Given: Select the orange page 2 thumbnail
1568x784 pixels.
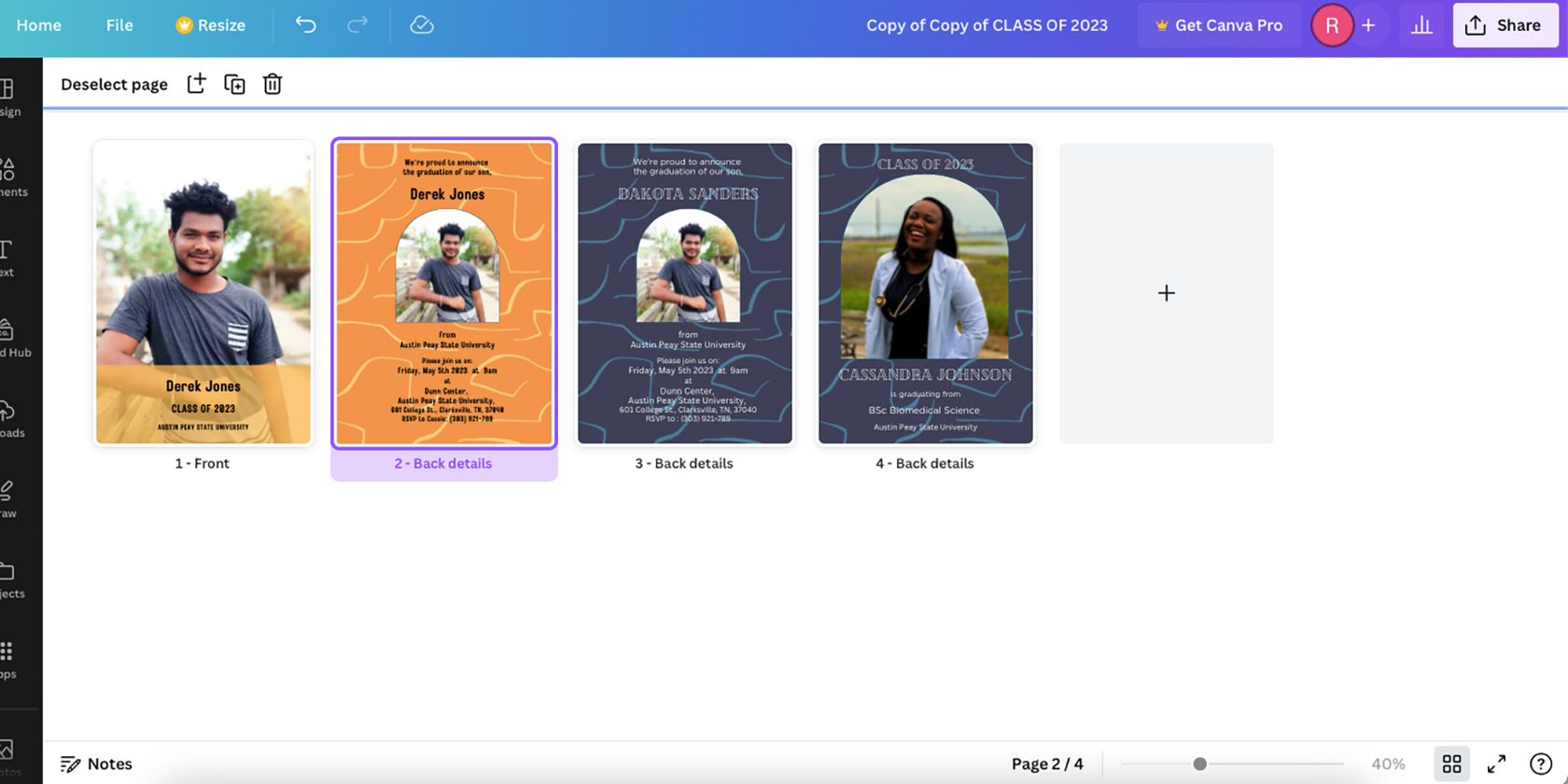Looking at the screenshot, I should click(444, 293).
